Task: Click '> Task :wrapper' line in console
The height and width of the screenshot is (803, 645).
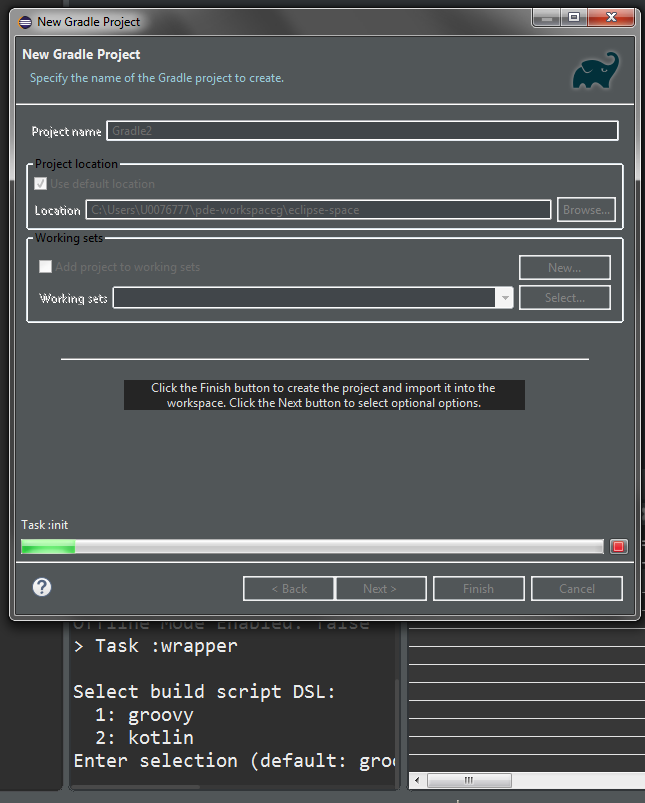Action: click(x=156, y=646)
